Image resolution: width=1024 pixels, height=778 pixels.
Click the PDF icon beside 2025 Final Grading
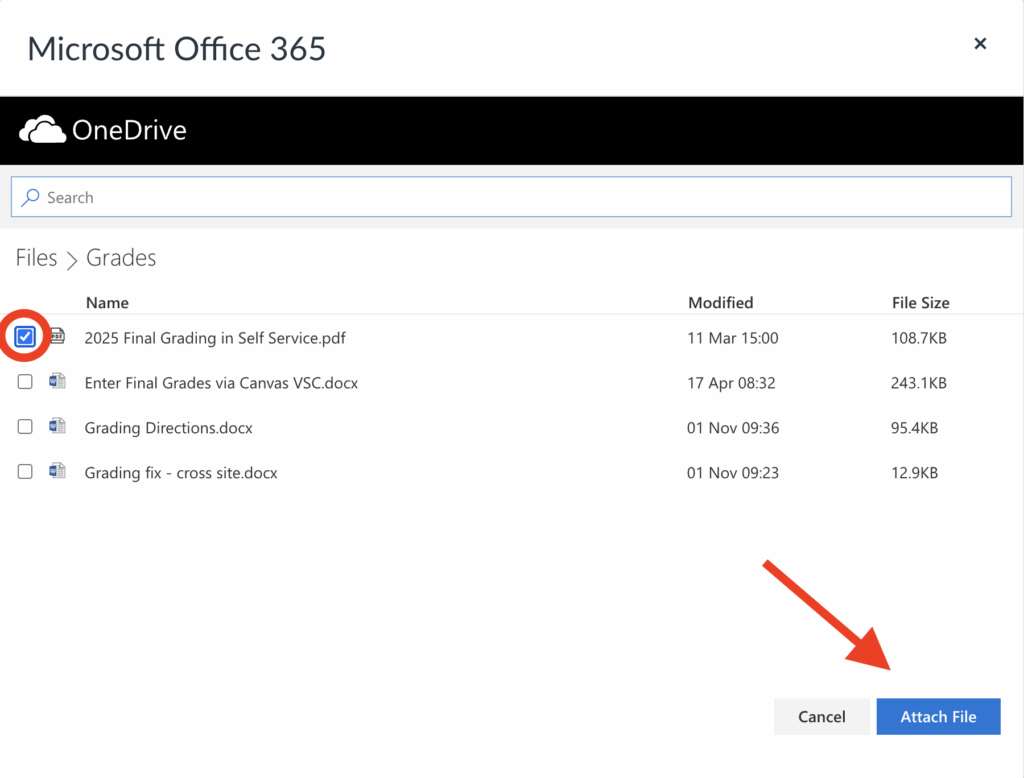pyautogui.click(x=56, y=338)
